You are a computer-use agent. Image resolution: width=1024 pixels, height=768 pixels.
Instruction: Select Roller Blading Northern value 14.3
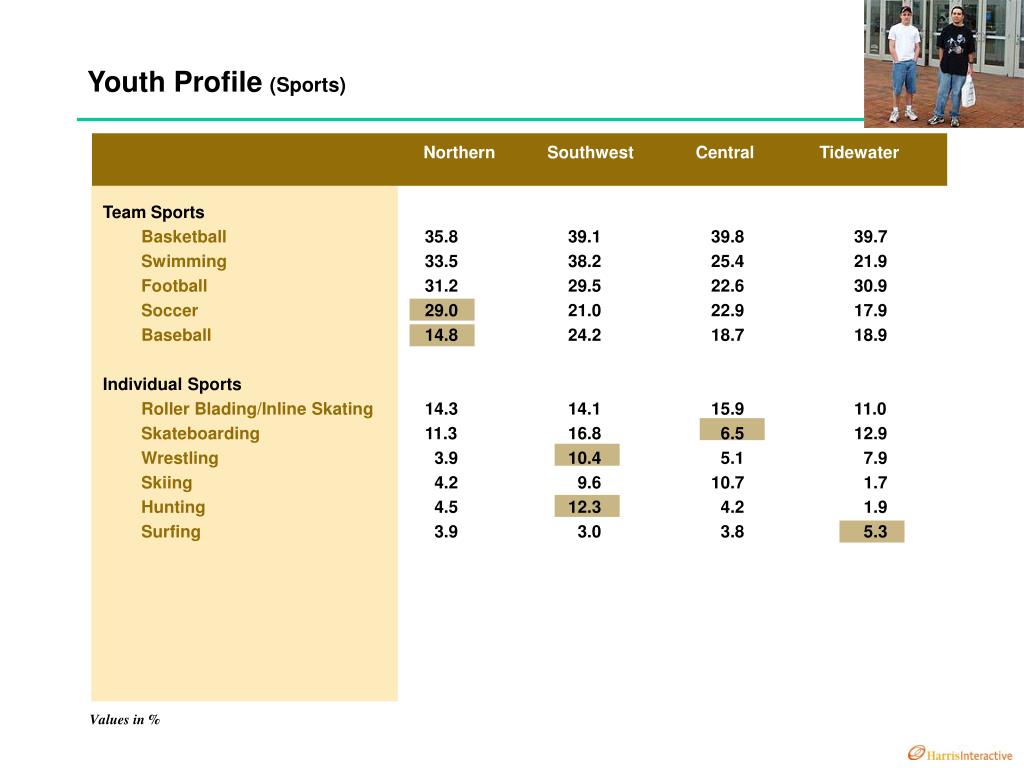tap(441, 409)
